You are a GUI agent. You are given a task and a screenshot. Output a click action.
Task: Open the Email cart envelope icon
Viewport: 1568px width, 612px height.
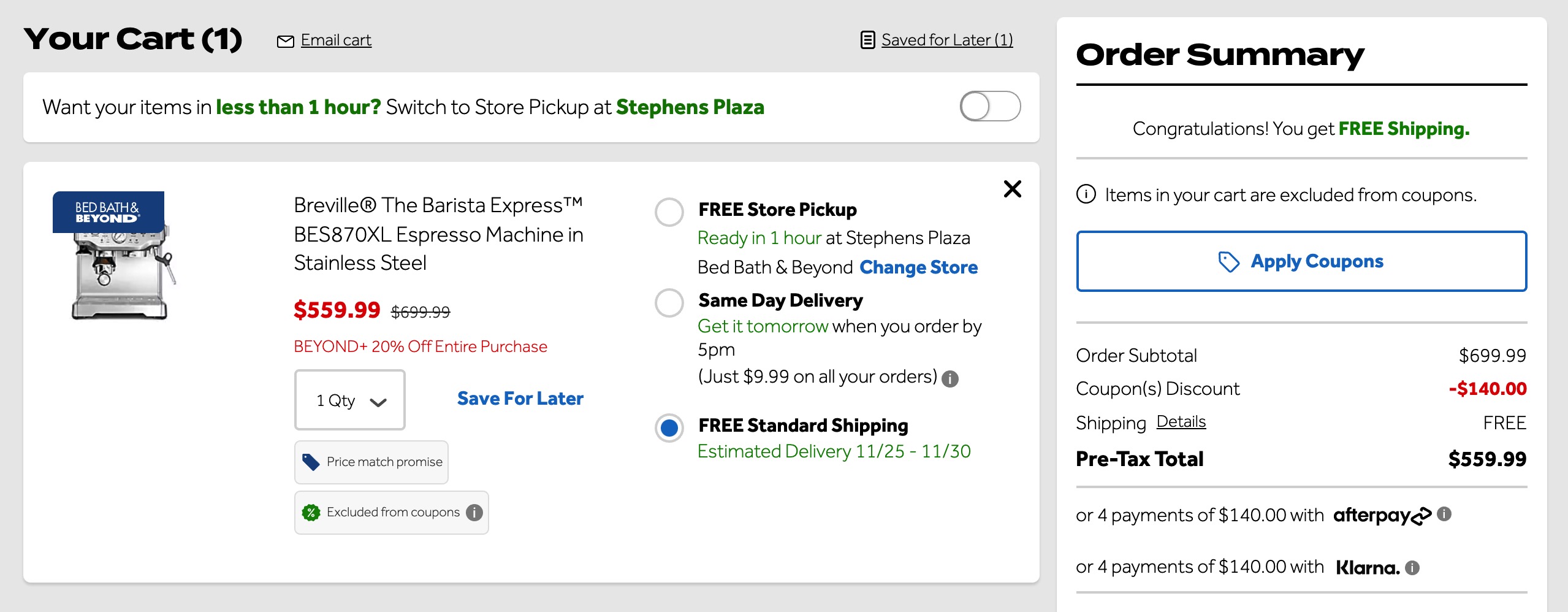[286, 40]
